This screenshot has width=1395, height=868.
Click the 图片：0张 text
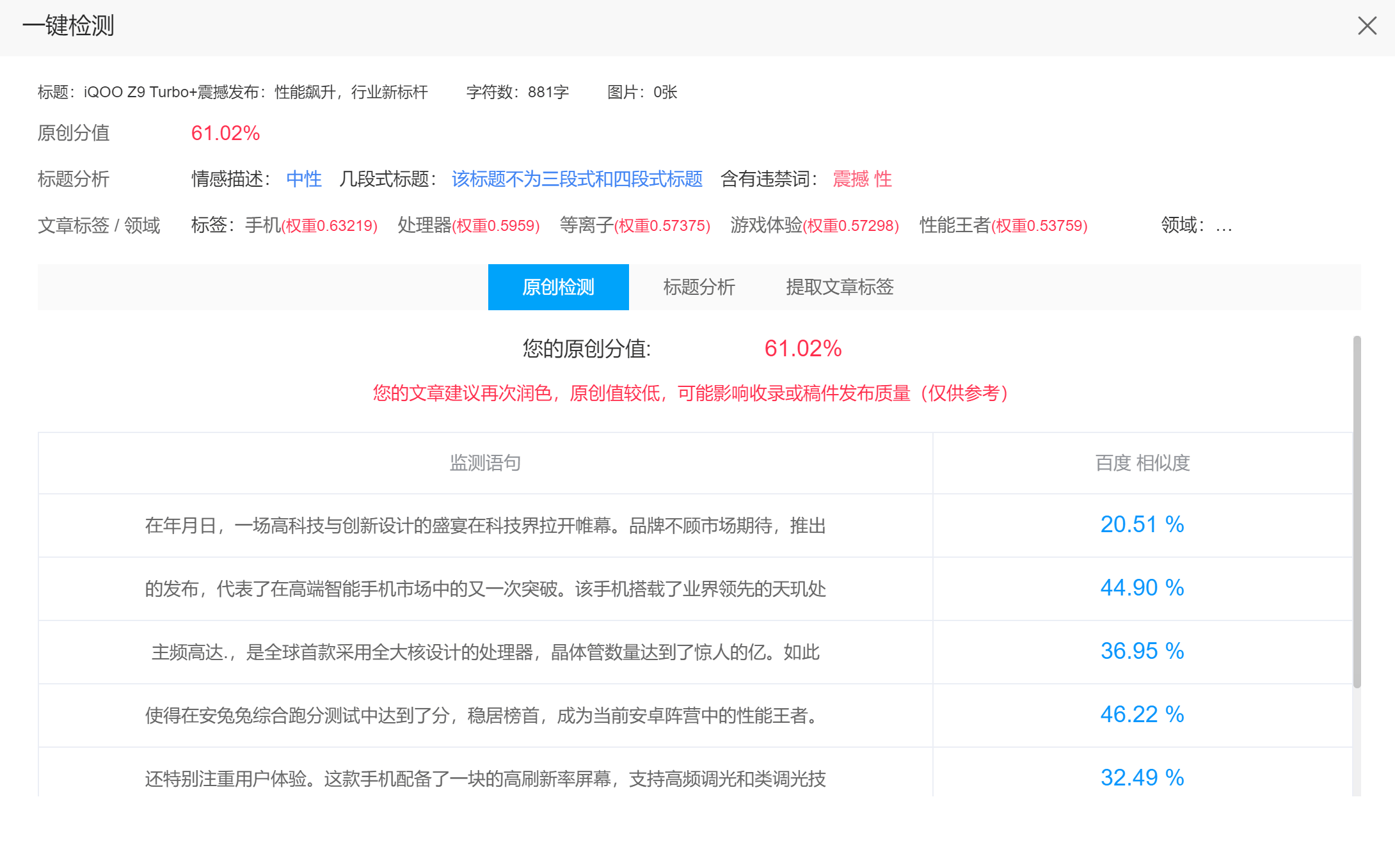642,92
